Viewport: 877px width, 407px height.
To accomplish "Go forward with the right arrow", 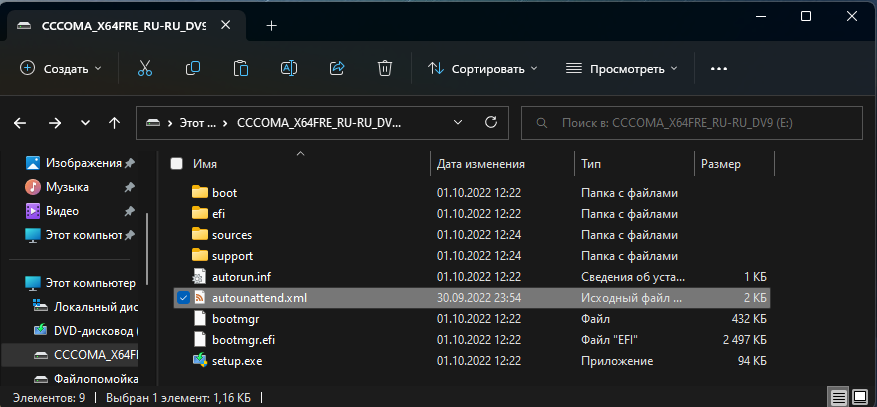I will click(x=55, y=123).
